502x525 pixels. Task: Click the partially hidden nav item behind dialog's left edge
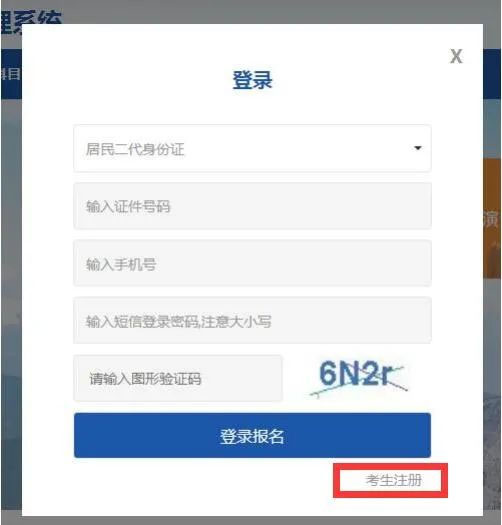[10, 74]
